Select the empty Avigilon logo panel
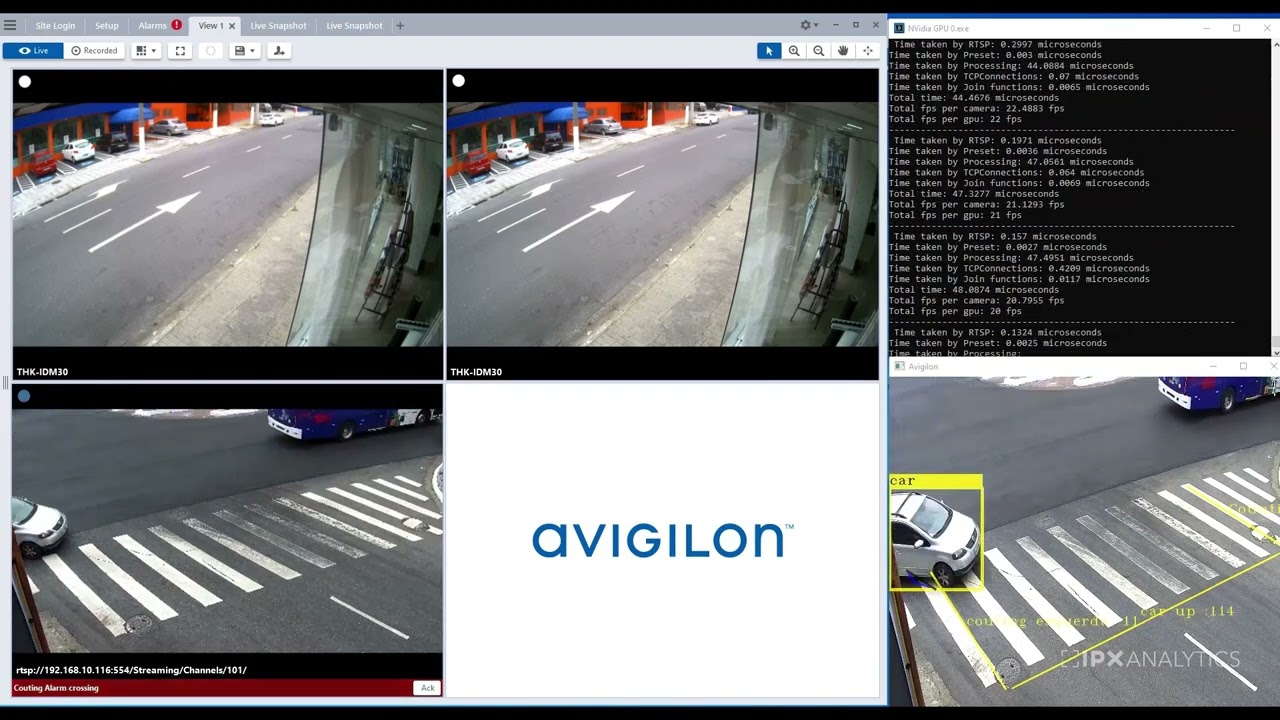Viewport: 1280px width, 720px height. [662, 540]
